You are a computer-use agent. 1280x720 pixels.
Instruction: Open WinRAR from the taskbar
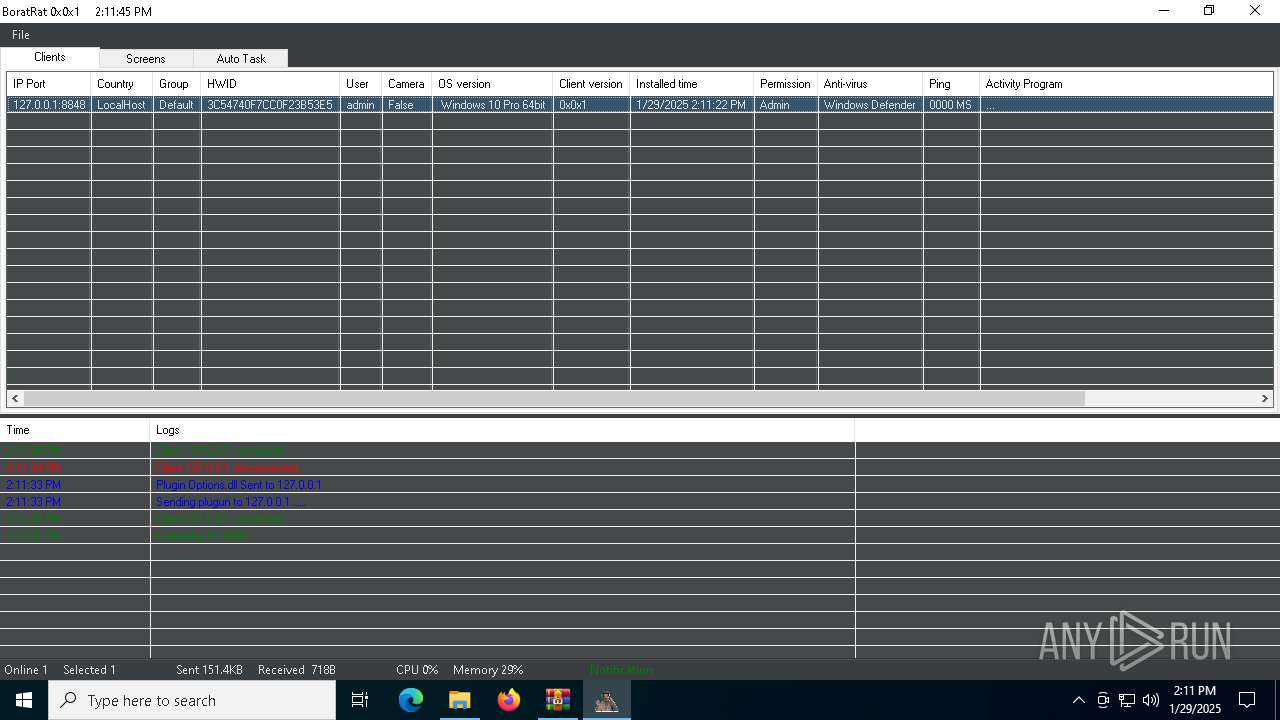click(558, 700)
